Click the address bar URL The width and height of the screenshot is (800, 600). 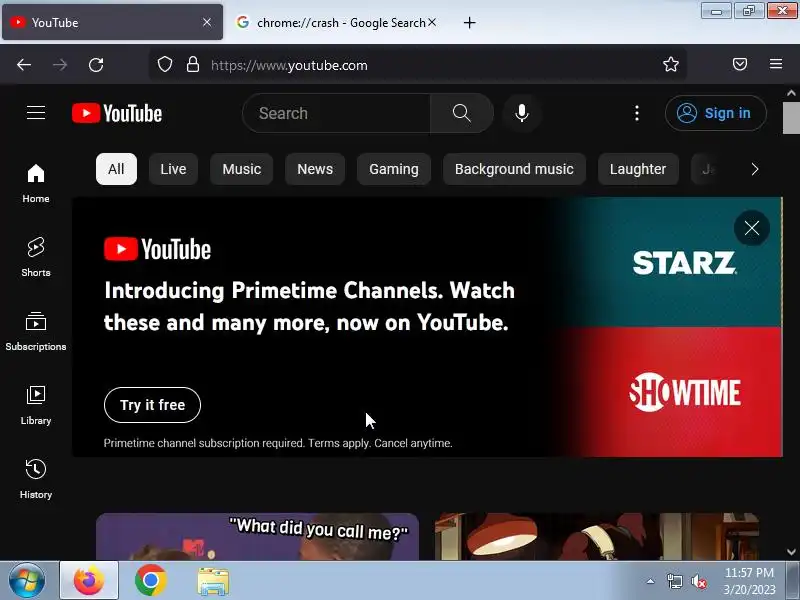(289, 65)
